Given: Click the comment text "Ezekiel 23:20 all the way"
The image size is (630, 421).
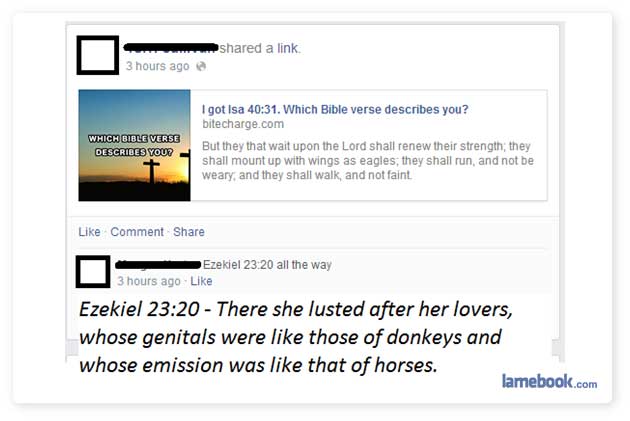Looking at the screenshot, I should pos(267,265).
